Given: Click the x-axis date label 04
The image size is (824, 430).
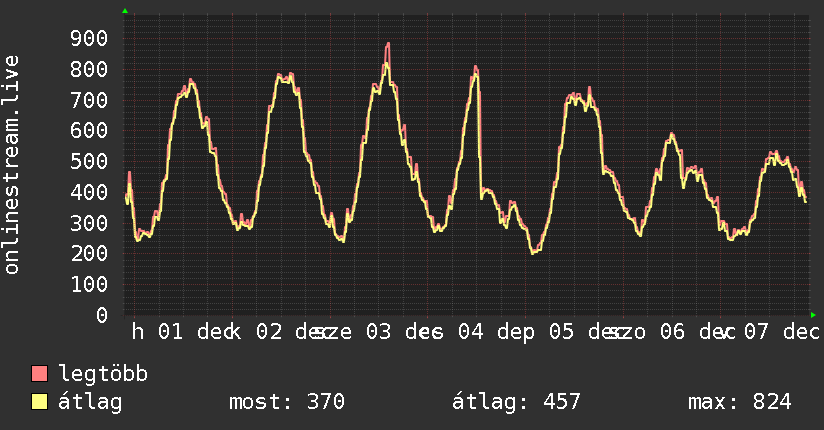Looking at the screenshot, I should (x=470, y=332).
